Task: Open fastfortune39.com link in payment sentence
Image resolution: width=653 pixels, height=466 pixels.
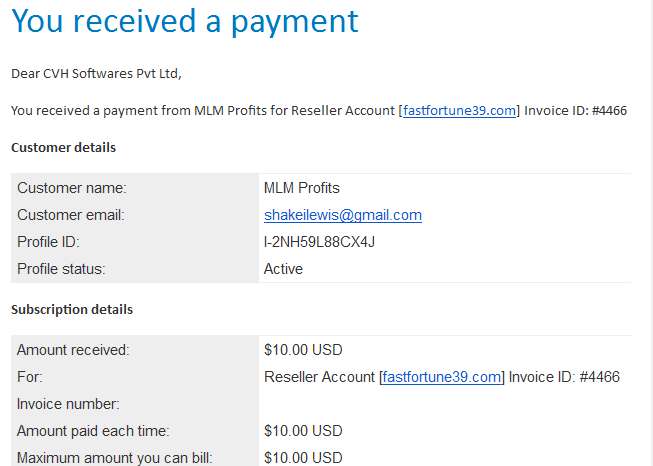Action: click(x=459, y=111)
